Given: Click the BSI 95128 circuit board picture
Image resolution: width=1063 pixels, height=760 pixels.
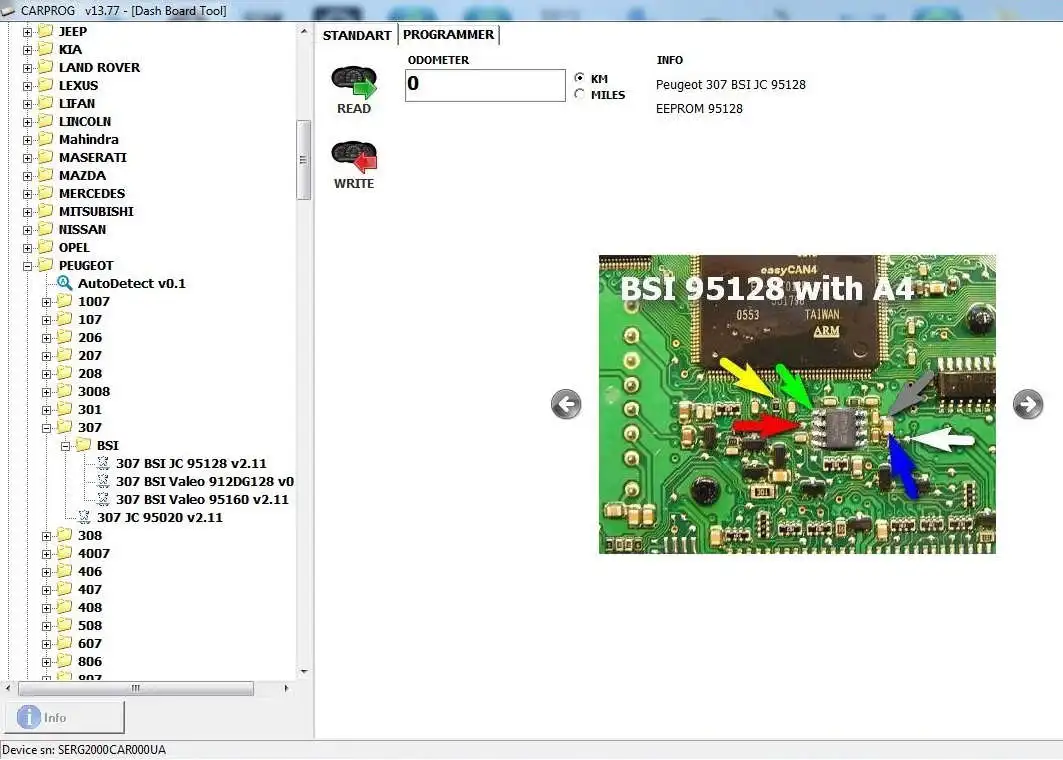Looking at the screenshot, I should coord(797,404).
